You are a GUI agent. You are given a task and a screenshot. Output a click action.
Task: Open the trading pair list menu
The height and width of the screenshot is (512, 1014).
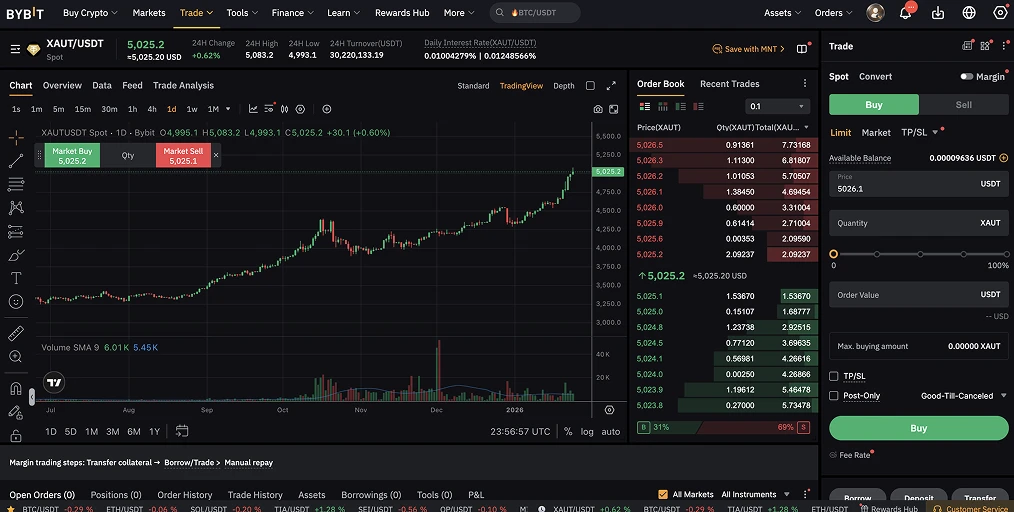click(16, 49)
